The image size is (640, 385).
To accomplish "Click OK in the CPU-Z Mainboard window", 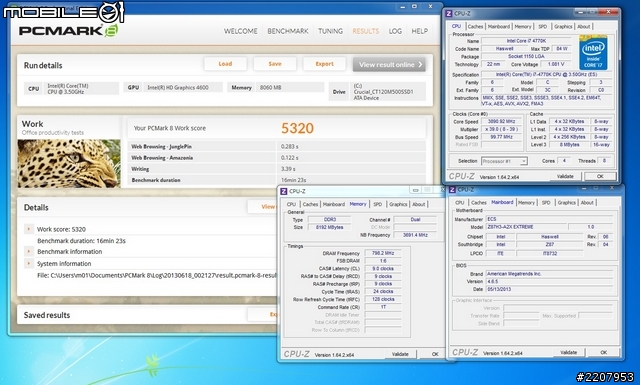I will [x=603, y=352].
